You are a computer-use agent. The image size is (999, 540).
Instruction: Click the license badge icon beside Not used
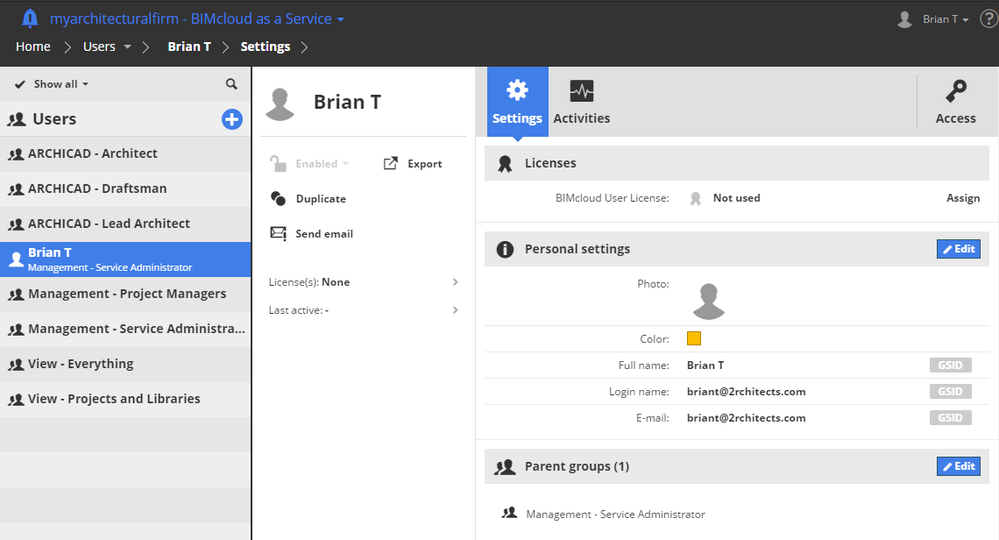tap(696, 199)
